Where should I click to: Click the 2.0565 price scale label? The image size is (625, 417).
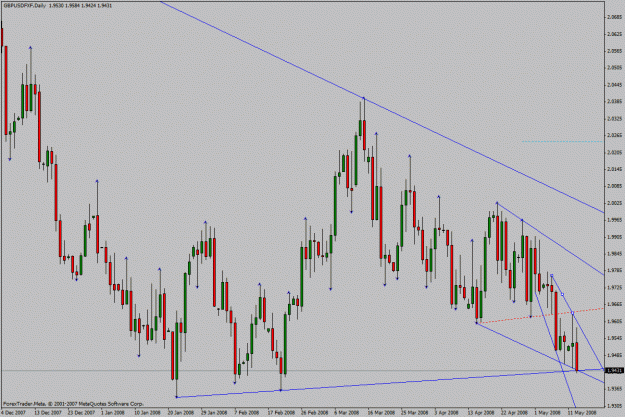point(615,51)
